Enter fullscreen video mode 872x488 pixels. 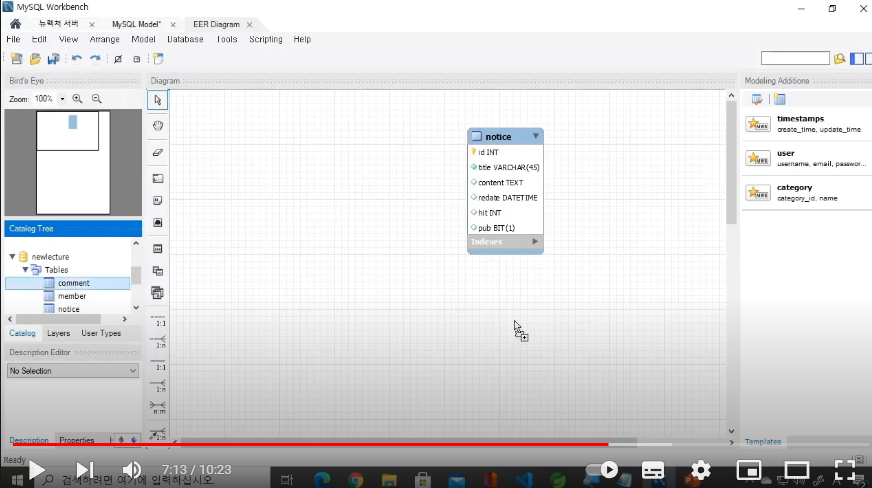tap(845, 470)
